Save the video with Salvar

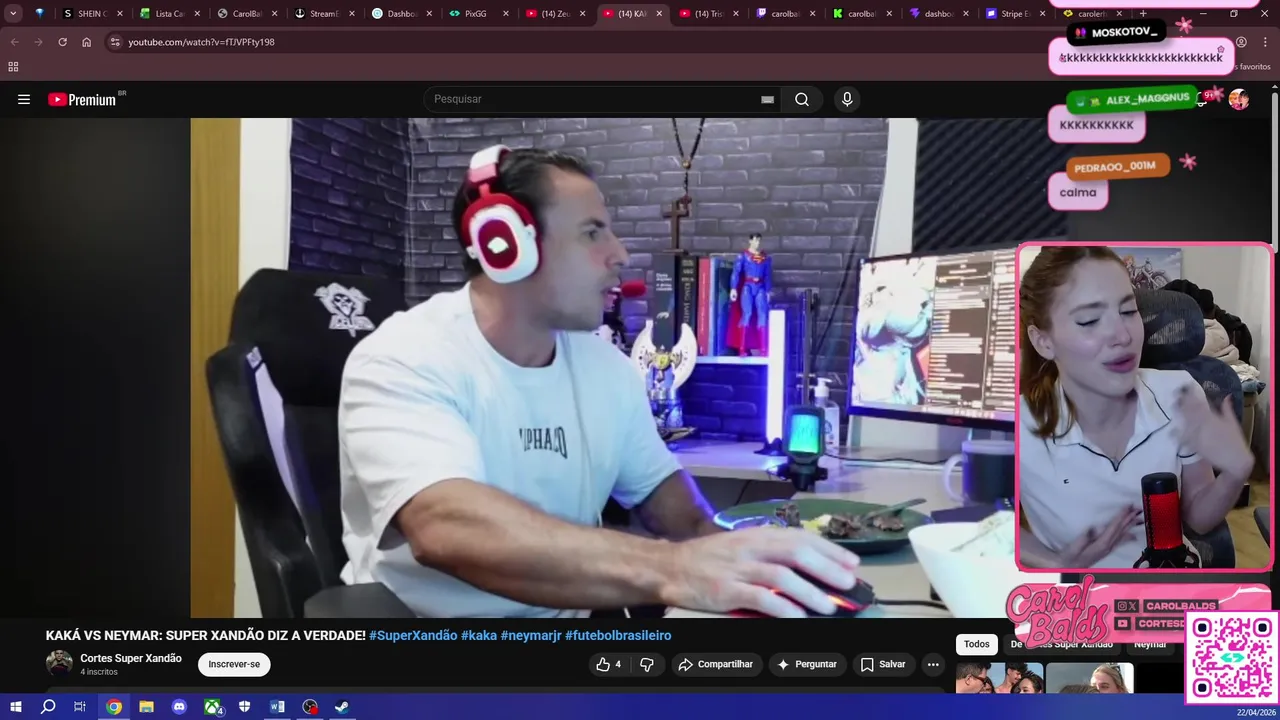pos(883,664)
